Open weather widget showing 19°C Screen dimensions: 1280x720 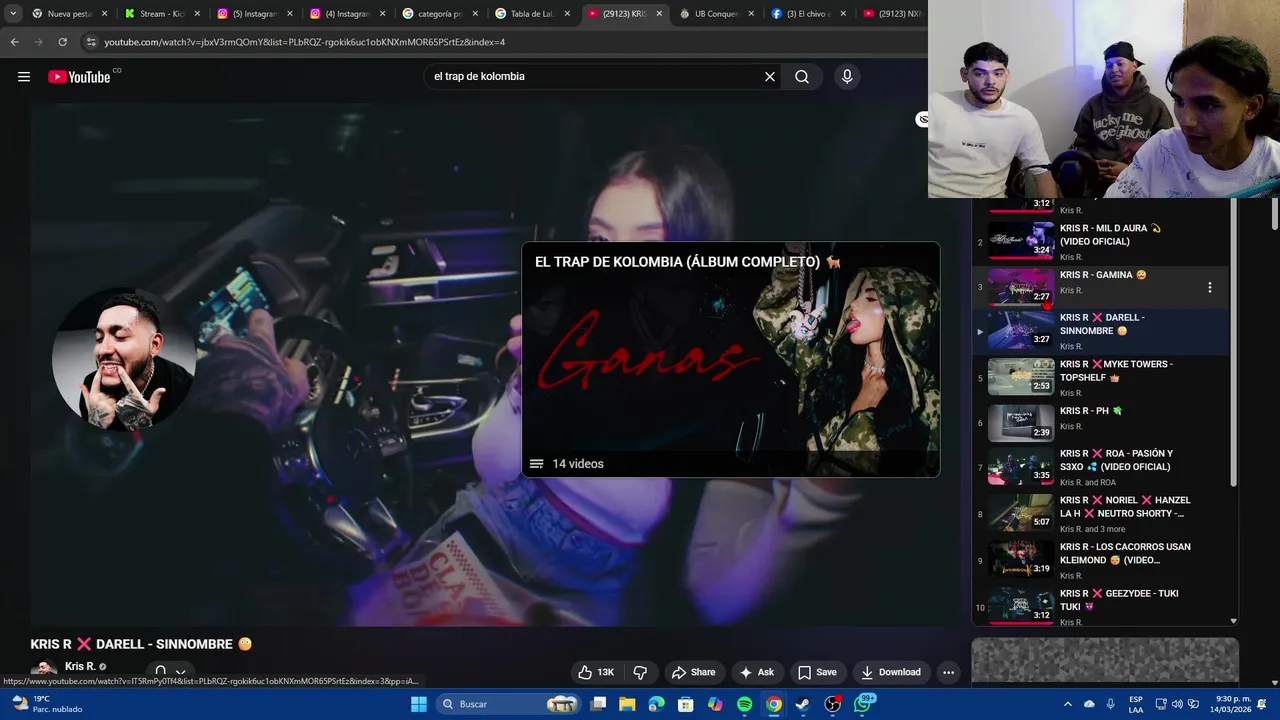pyautogui.click(x=45, y=704)
